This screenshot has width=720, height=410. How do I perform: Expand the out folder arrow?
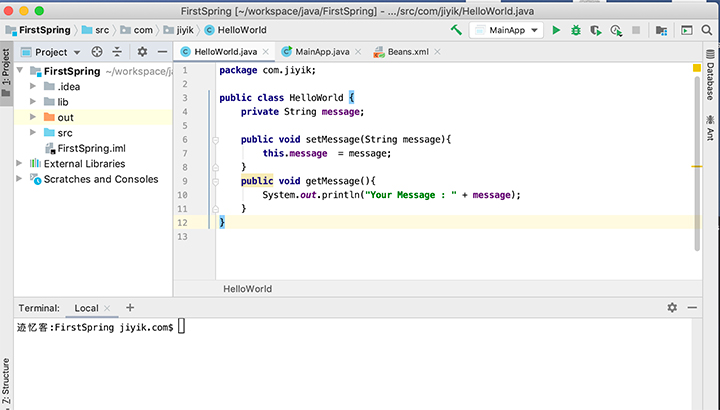(x=33, y=117)
